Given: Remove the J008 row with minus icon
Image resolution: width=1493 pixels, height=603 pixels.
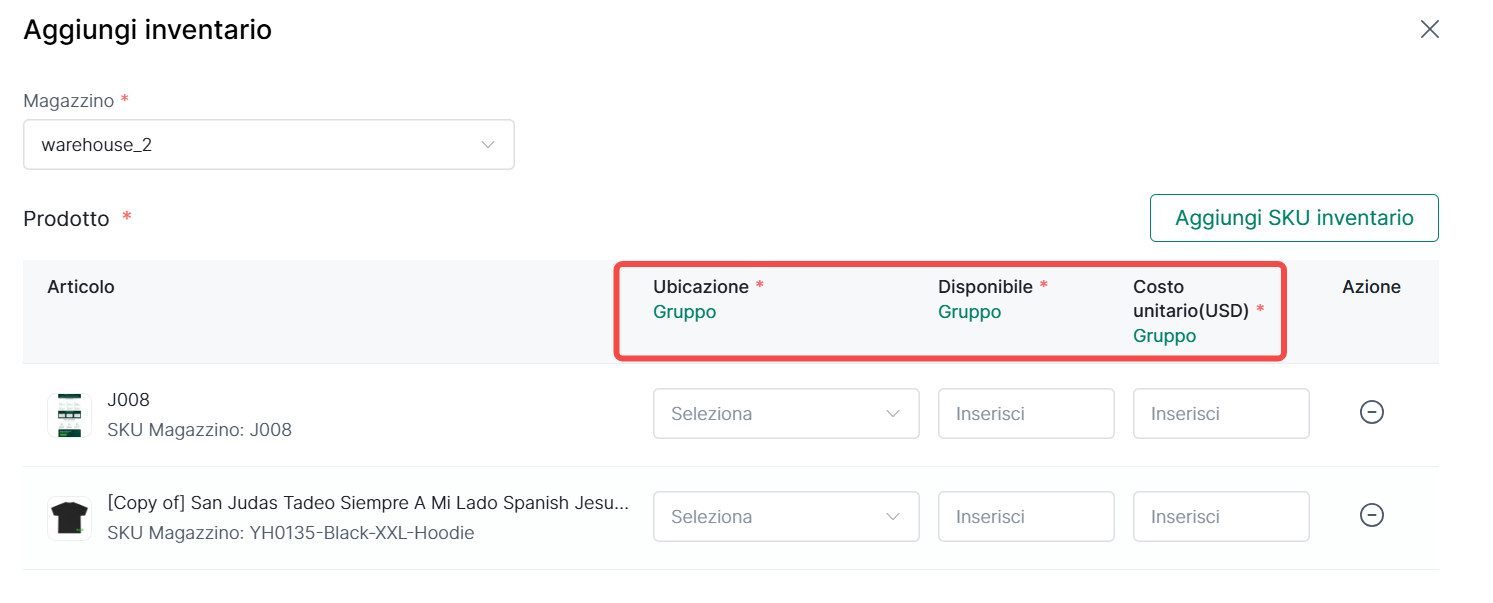Looking at the screenshot, I should pyautogui.click(x=1371, y=412).
